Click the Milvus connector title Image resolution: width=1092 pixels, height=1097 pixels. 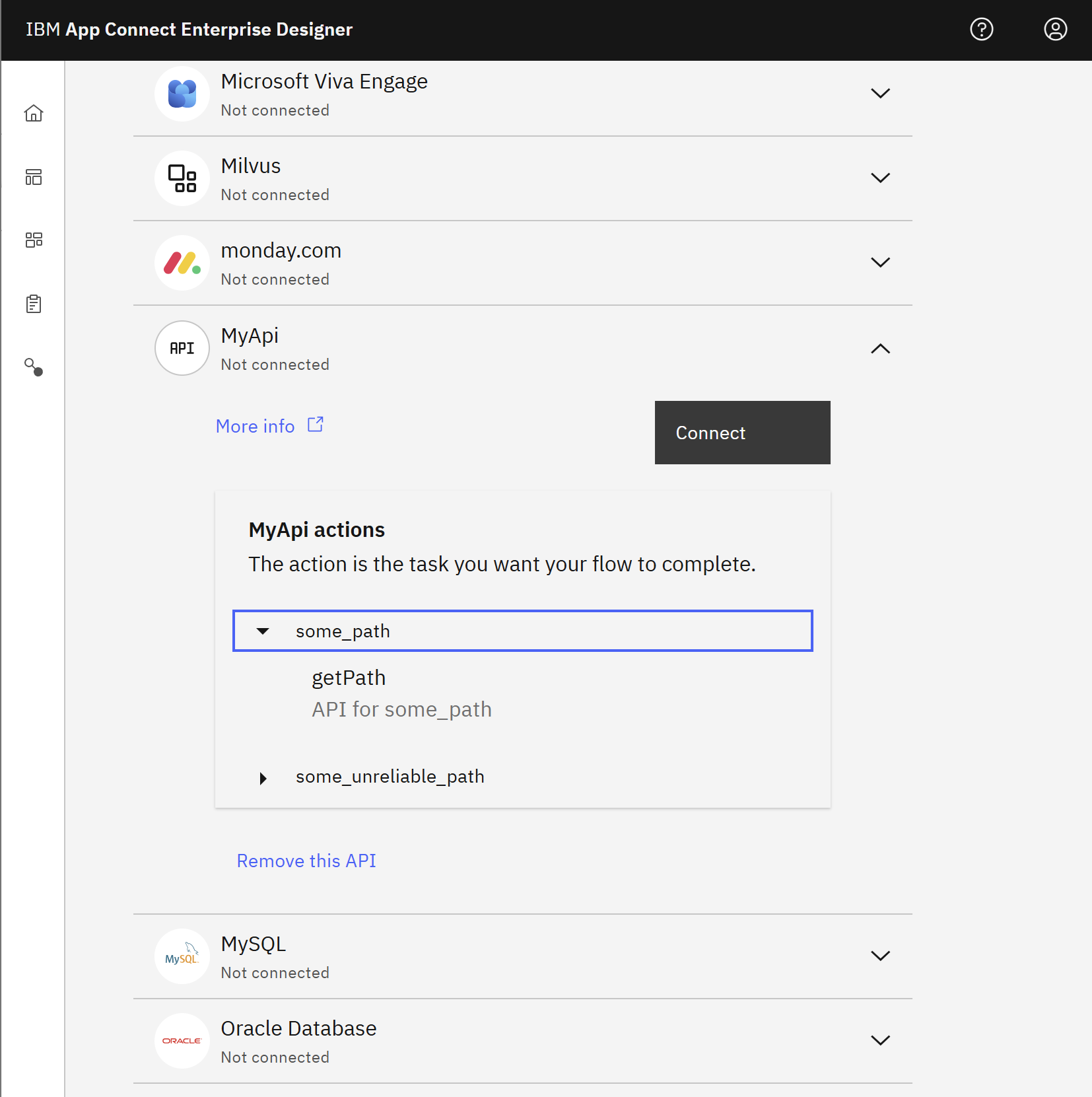point(251,166)
